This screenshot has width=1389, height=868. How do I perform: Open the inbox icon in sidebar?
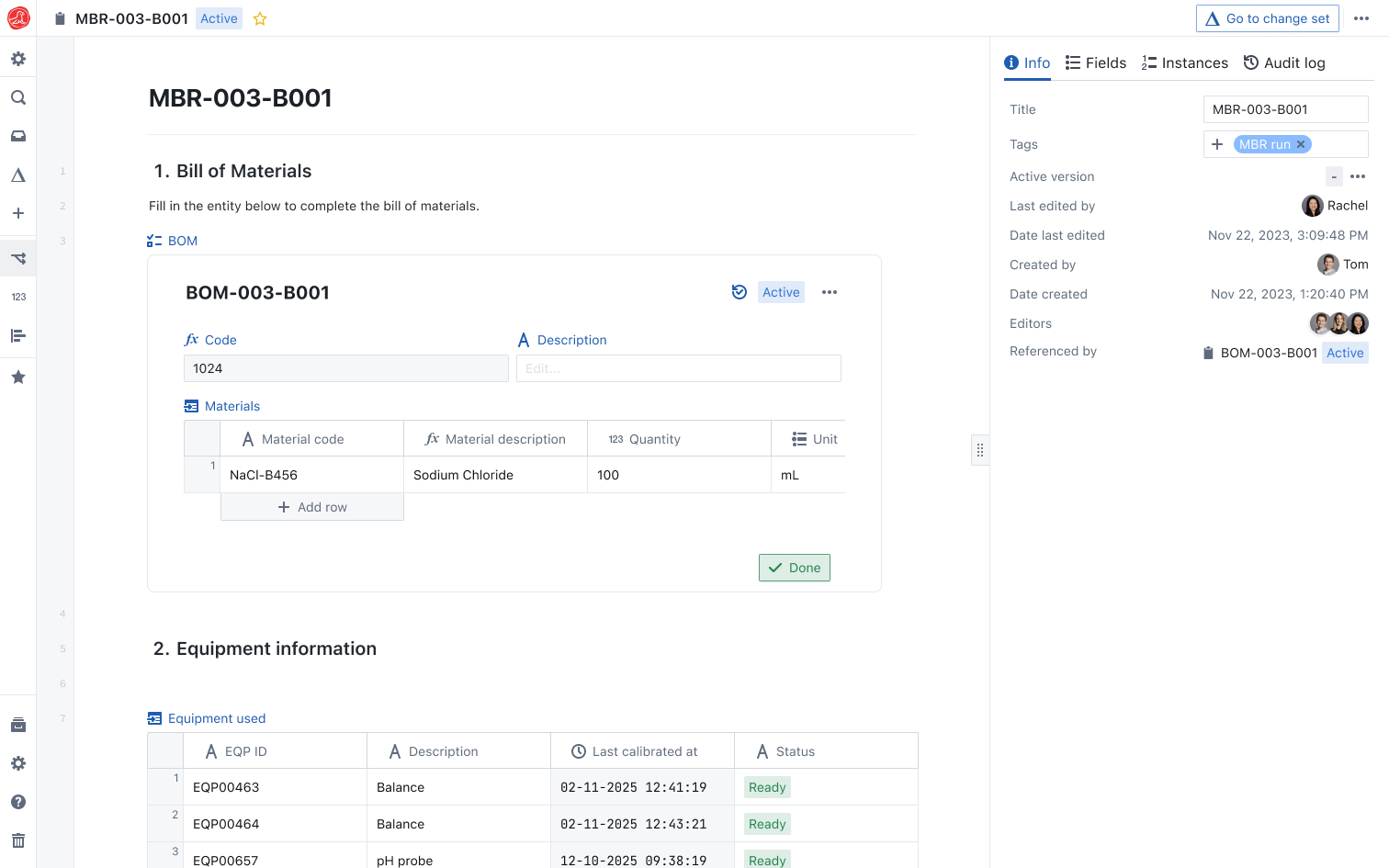coord(17,136)
